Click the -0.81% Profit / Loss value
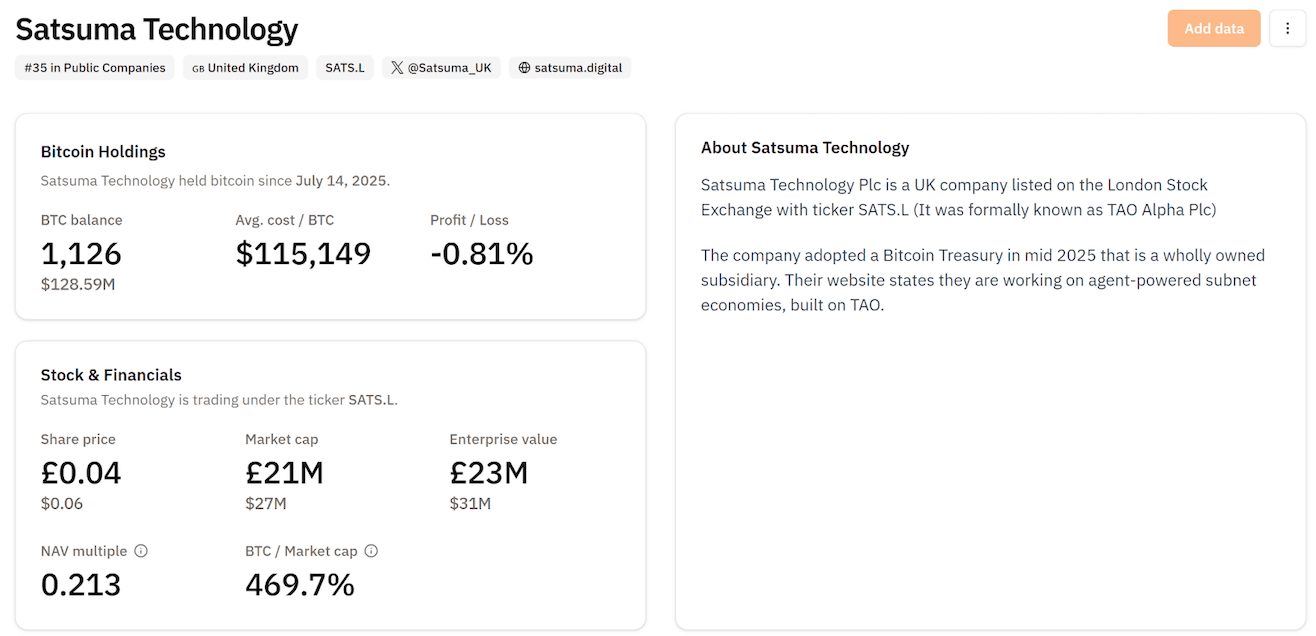 [x=481, y=253]
